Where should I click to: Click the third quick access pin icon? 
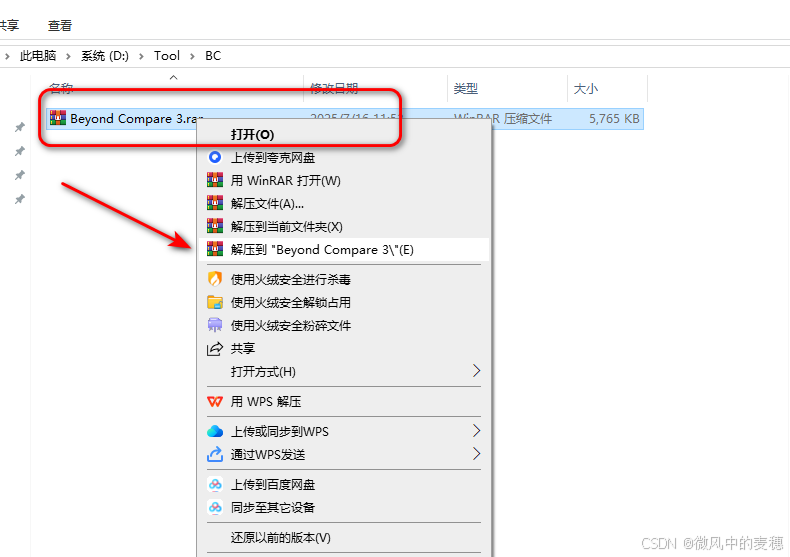(x=20, y=175)
